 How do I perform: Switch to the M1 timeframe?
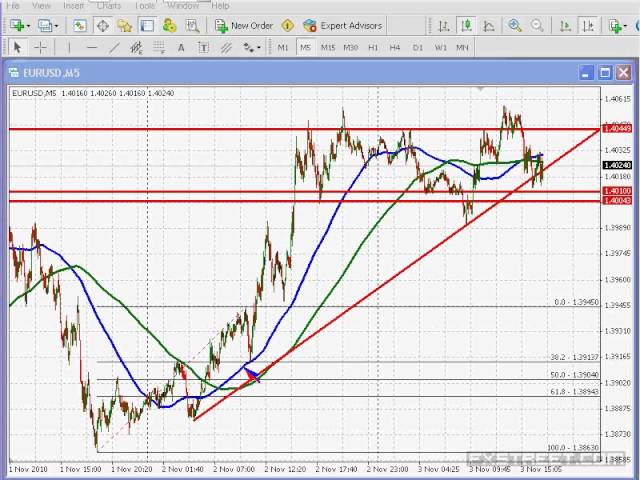[282, 48]
